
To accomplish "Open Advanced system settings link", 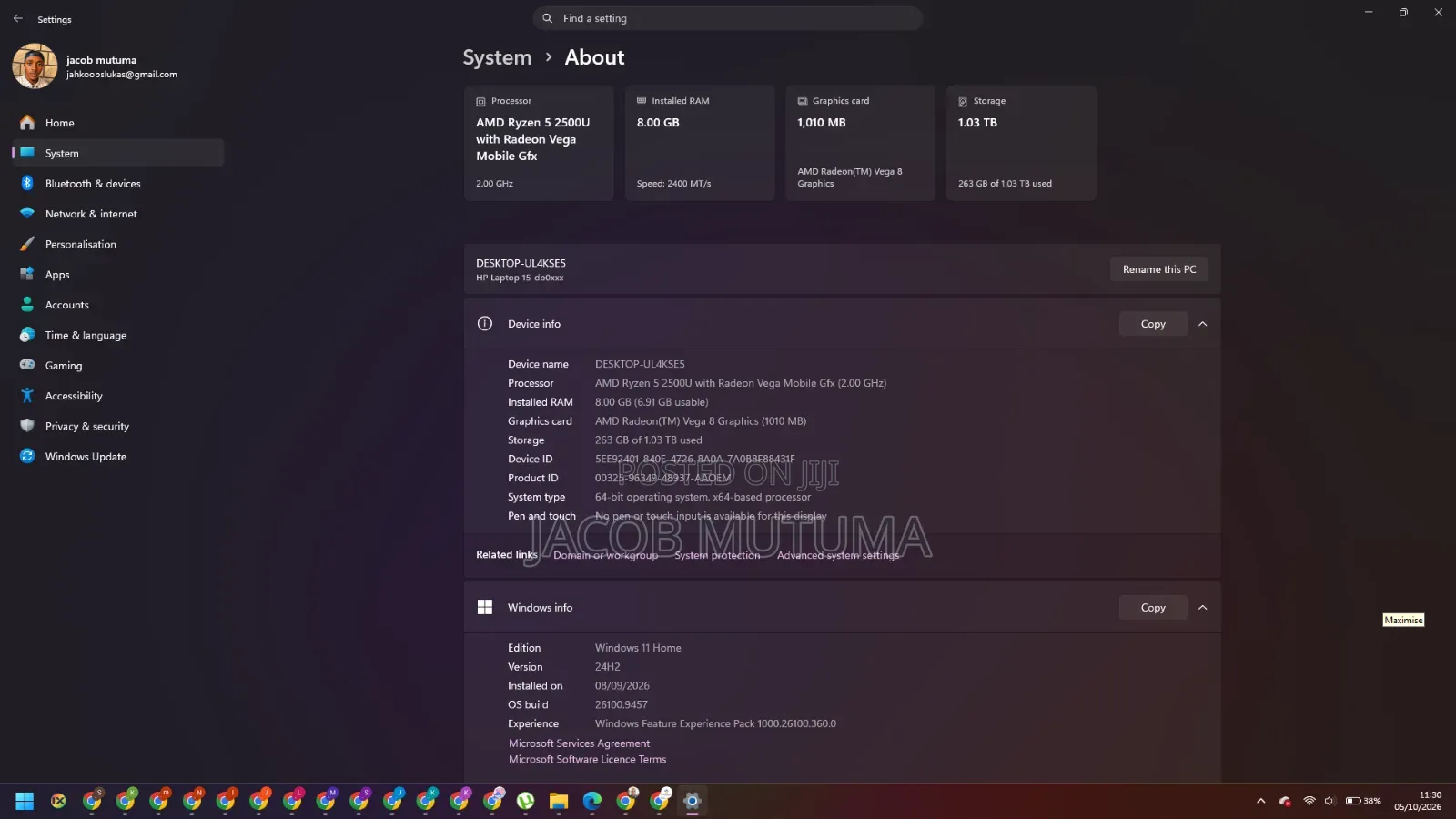I will [838, 555].
